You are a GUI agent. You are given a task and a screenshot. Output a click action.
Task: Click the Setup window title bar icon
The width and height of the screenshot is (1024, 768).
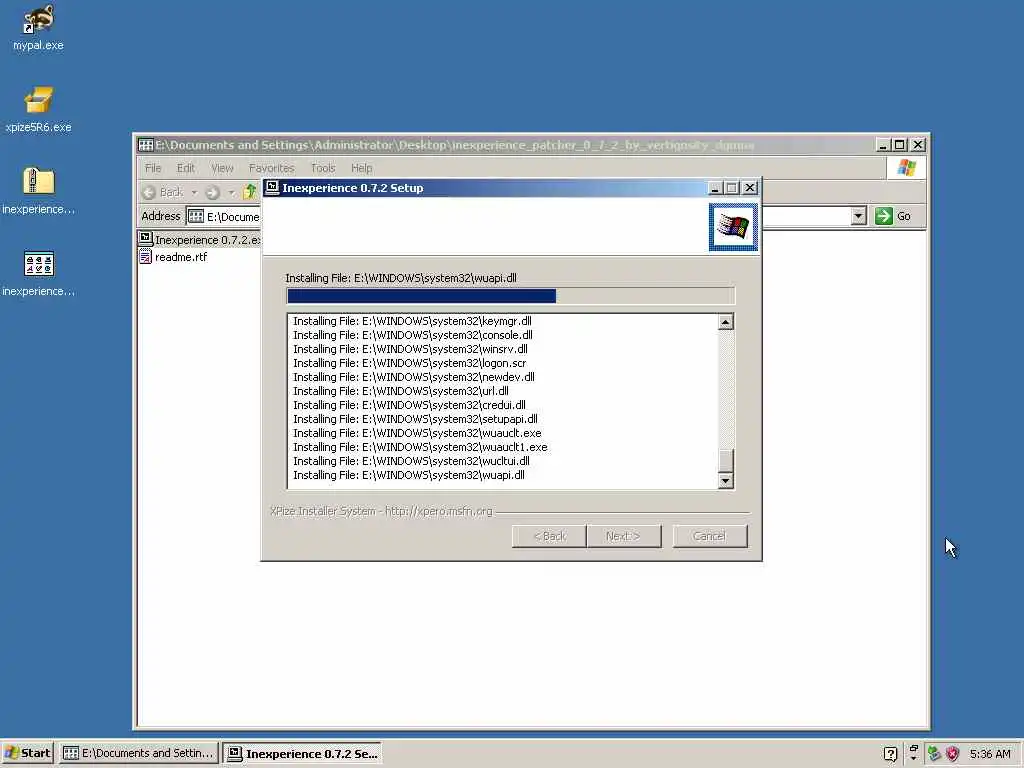[272, 188]
